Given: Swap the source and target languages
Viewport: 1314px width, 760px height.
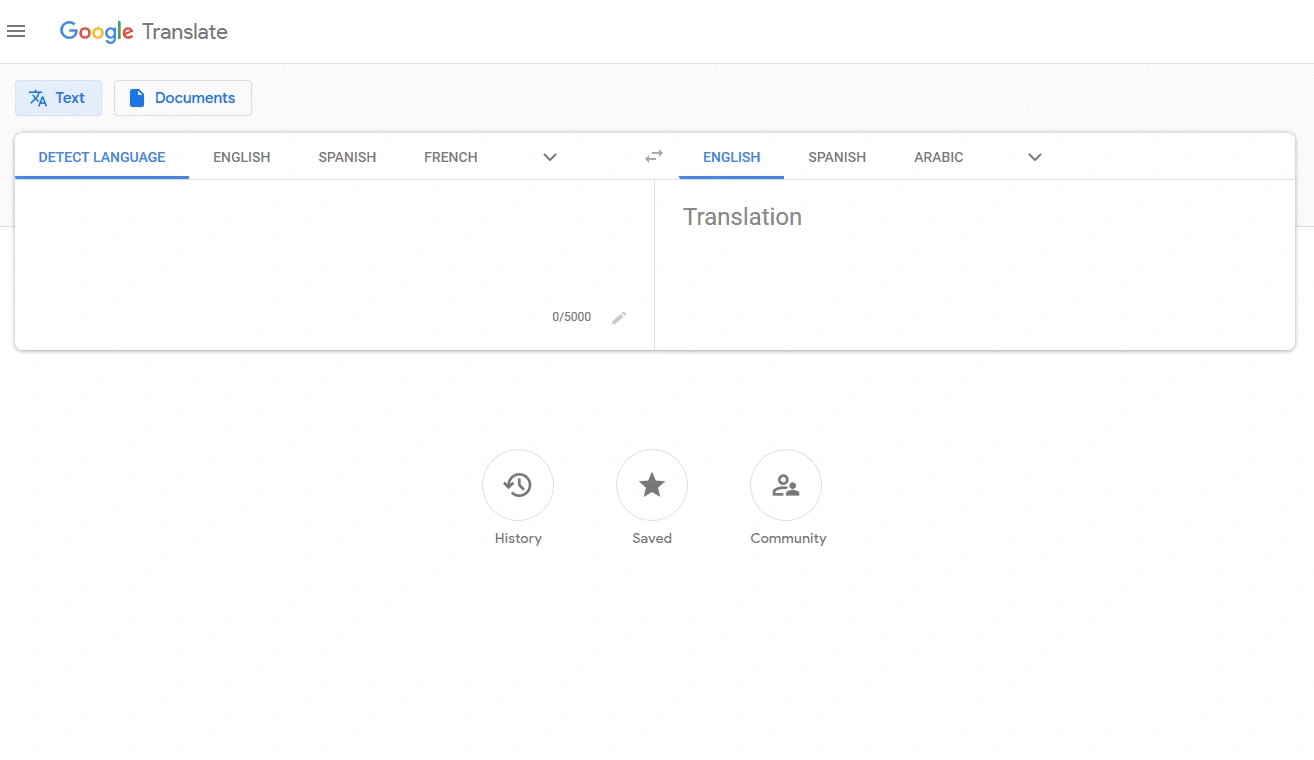Looking at the screenshot, I should pyautogui.click(x=653, y=156).
